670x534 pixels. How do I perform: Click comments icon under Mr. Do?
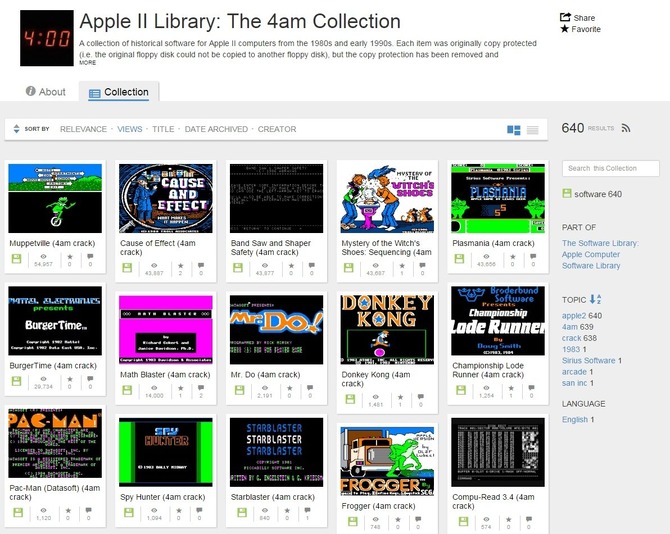tap(310, 387)
